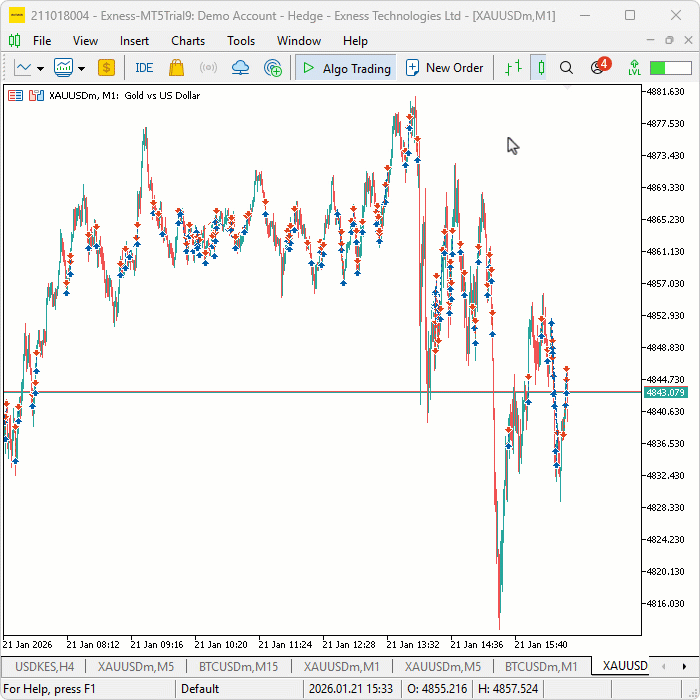Click the 21 Jan 13:32 time axis label
The height and width of the screenshot is (700, 700).
pos(412,645)
